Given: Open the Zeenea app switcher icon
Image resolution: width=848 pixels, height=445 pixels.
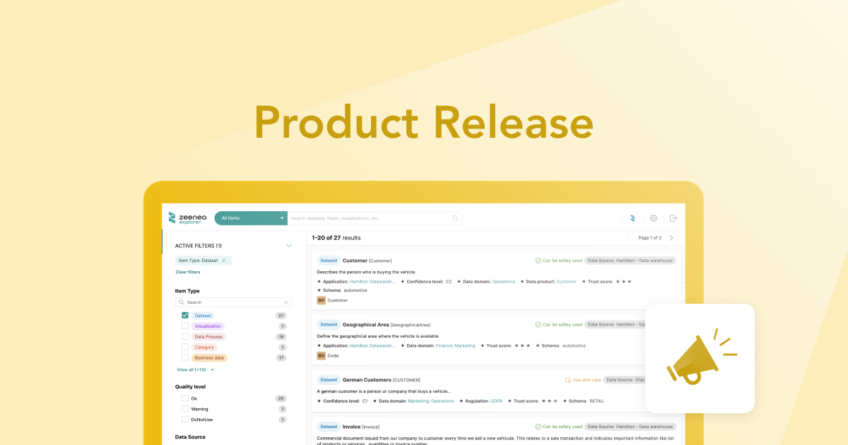Looking at the screenshot, I should (x=632, y=218).
